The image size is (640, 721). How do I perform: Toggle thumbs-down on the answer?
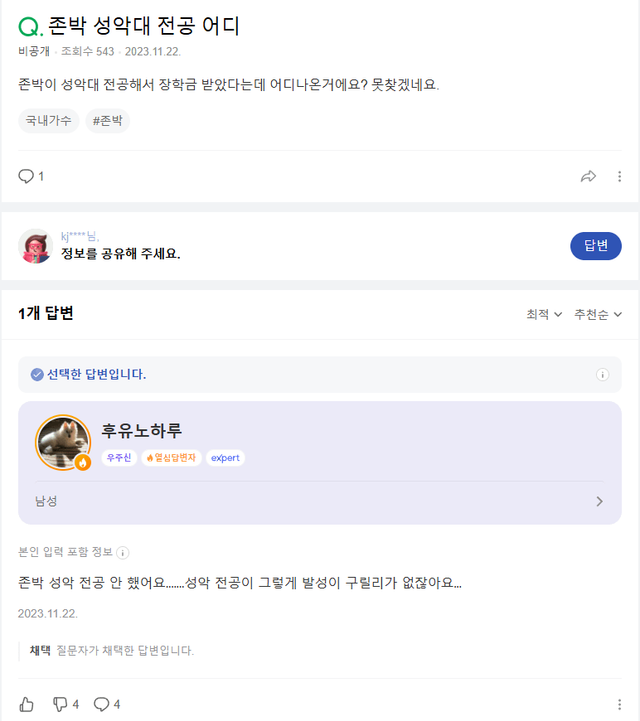(60, 704)
